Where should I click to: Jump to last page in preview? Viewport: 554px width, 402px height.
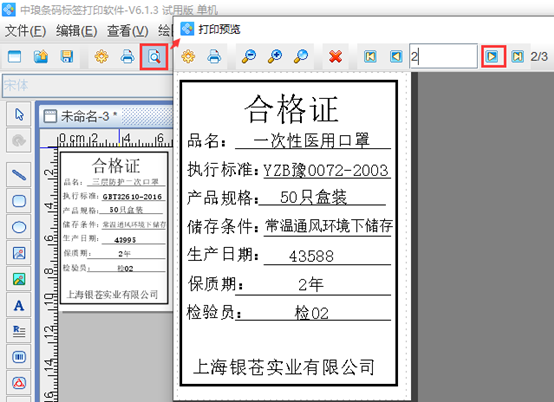click(518, 57)
